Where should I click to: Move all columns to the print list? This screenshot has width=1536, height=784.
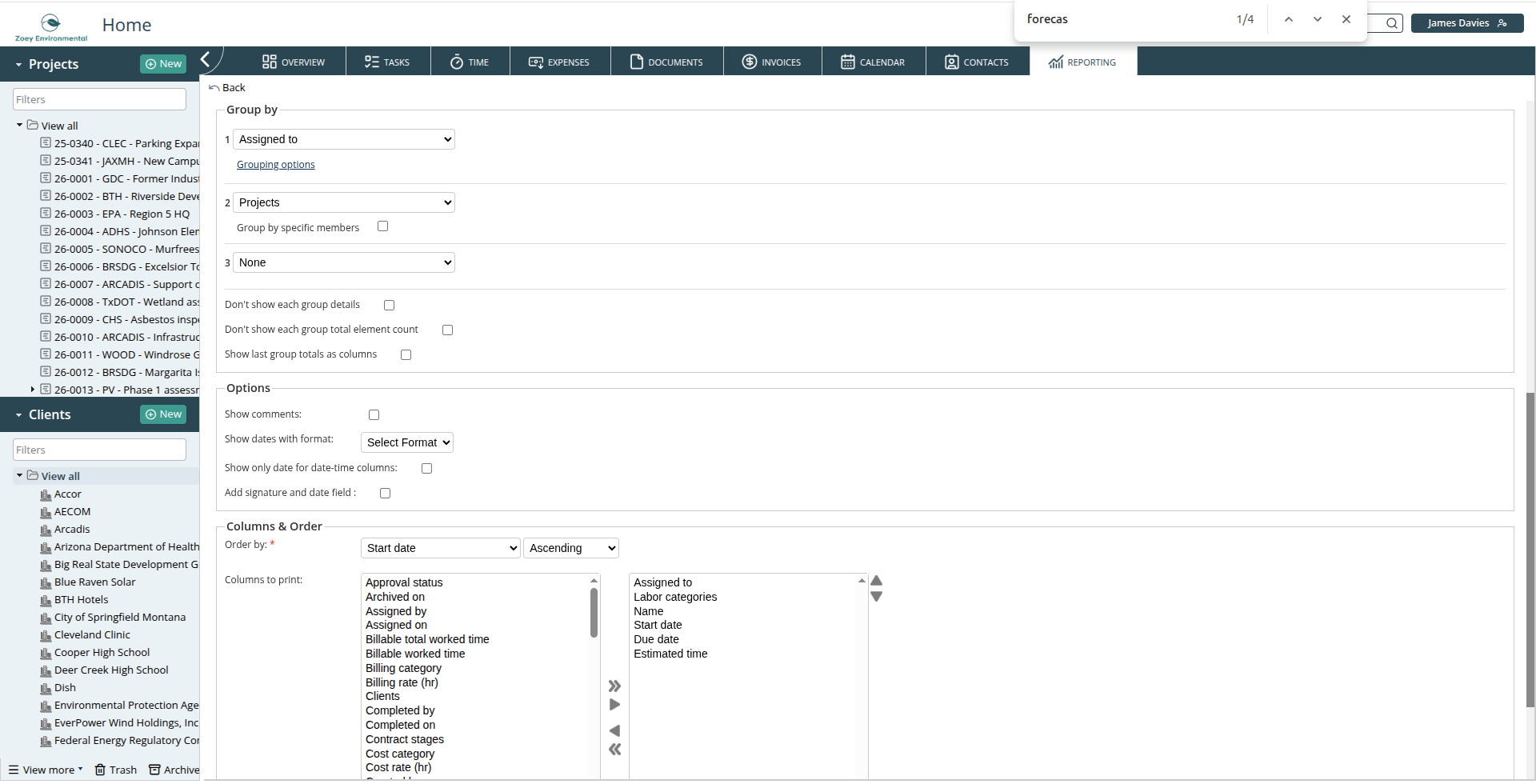click(x=614, y=686)
